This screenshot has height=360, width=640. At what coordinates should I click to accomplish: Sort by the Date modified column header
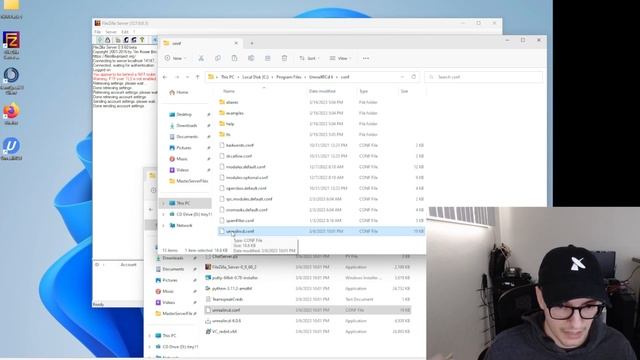322,91
